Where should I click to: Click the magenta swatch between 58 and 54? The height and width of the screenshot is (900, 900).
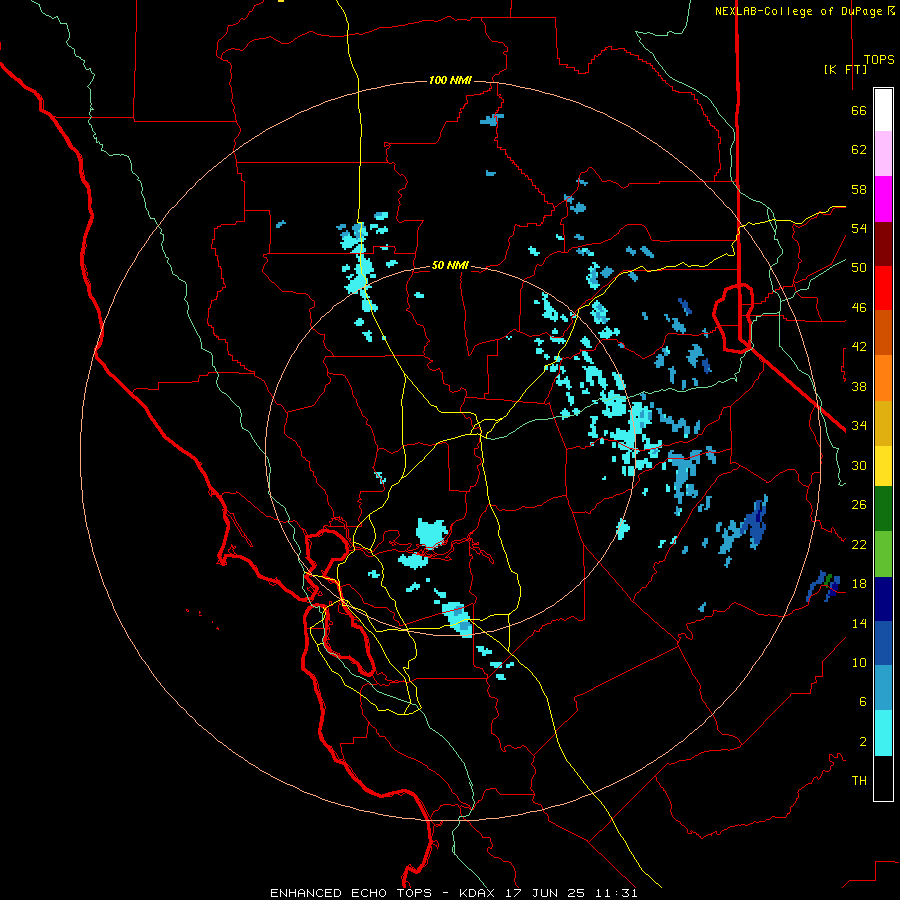(x=883, y=199)
